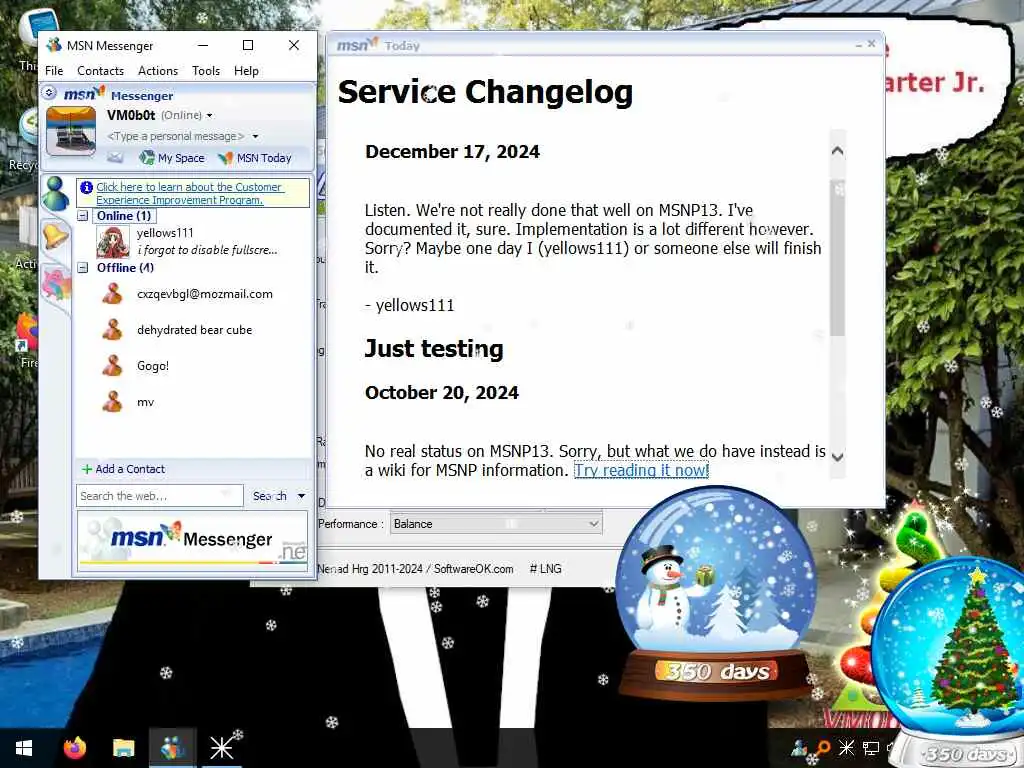
Task: Open the Actions menu
Action: (157, 71)
